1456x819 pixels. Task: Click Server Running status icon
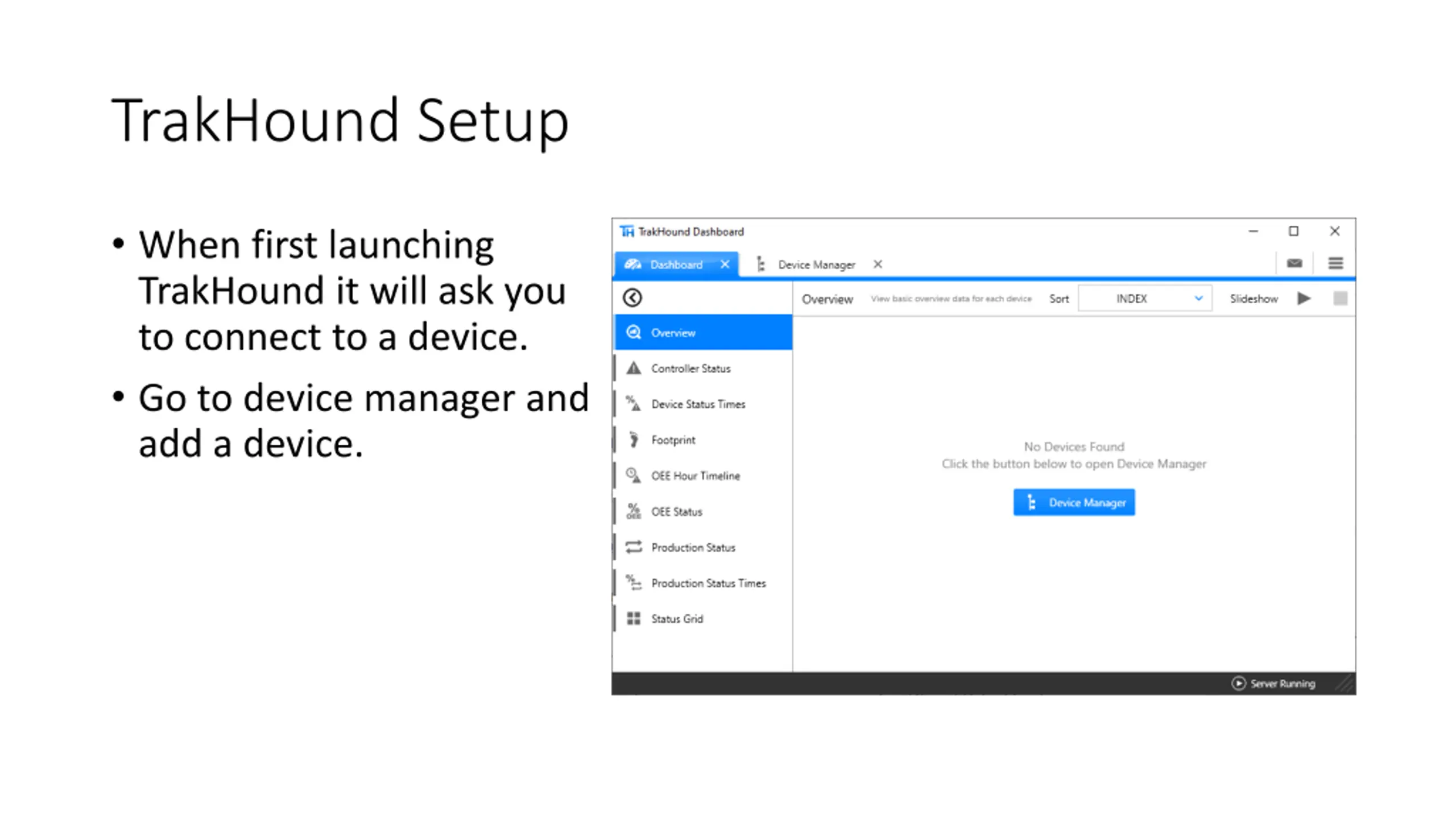1238,683
